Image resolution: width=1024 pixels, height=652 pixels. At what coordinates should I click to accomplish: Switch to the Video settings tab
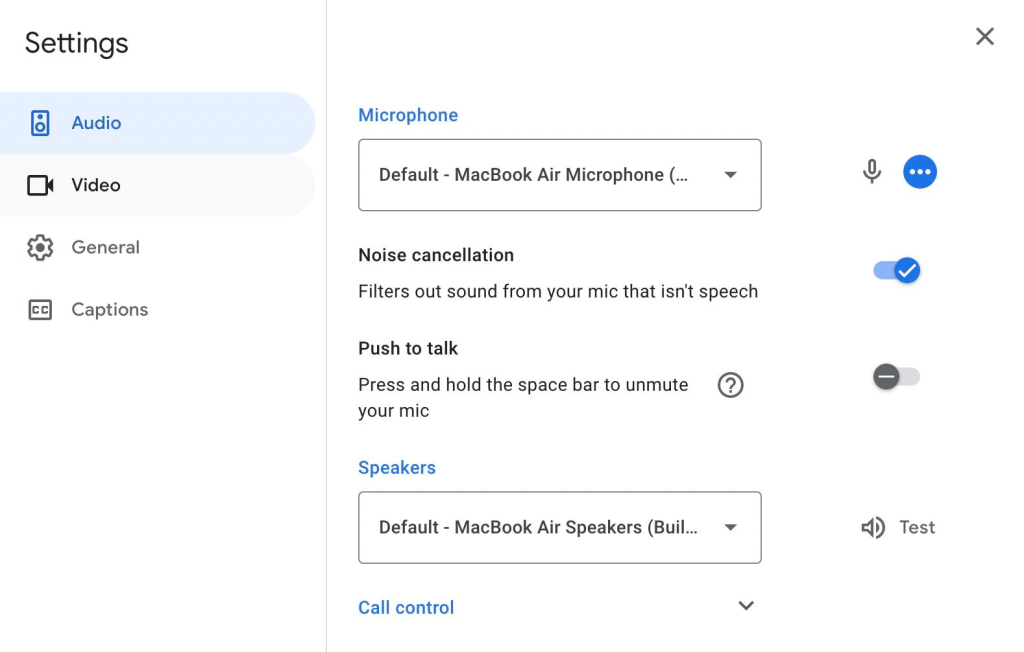pos(96,185)
